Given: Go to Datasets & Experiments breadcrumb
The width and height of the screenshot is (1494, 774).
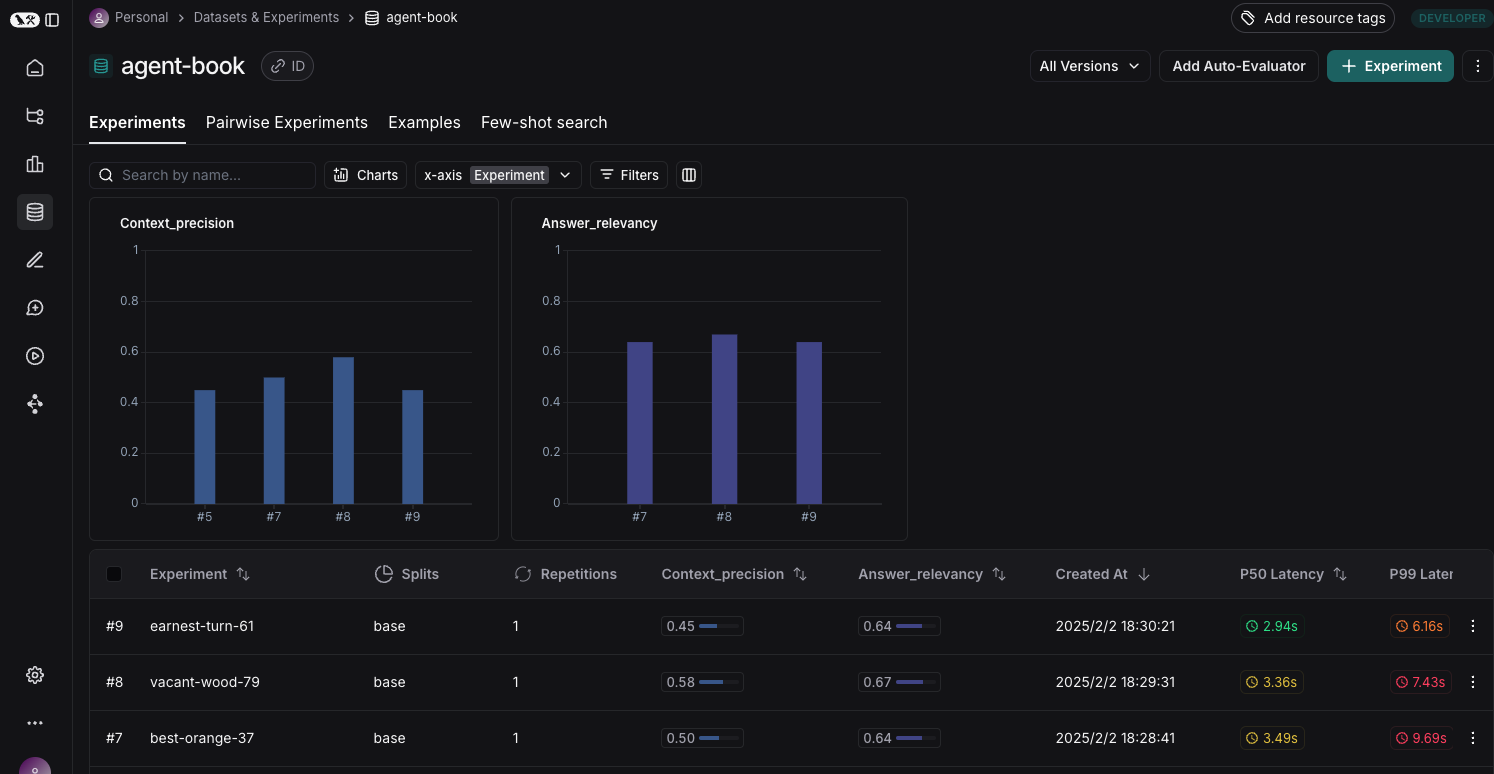Looking at the screenshot, I should 266,18.
